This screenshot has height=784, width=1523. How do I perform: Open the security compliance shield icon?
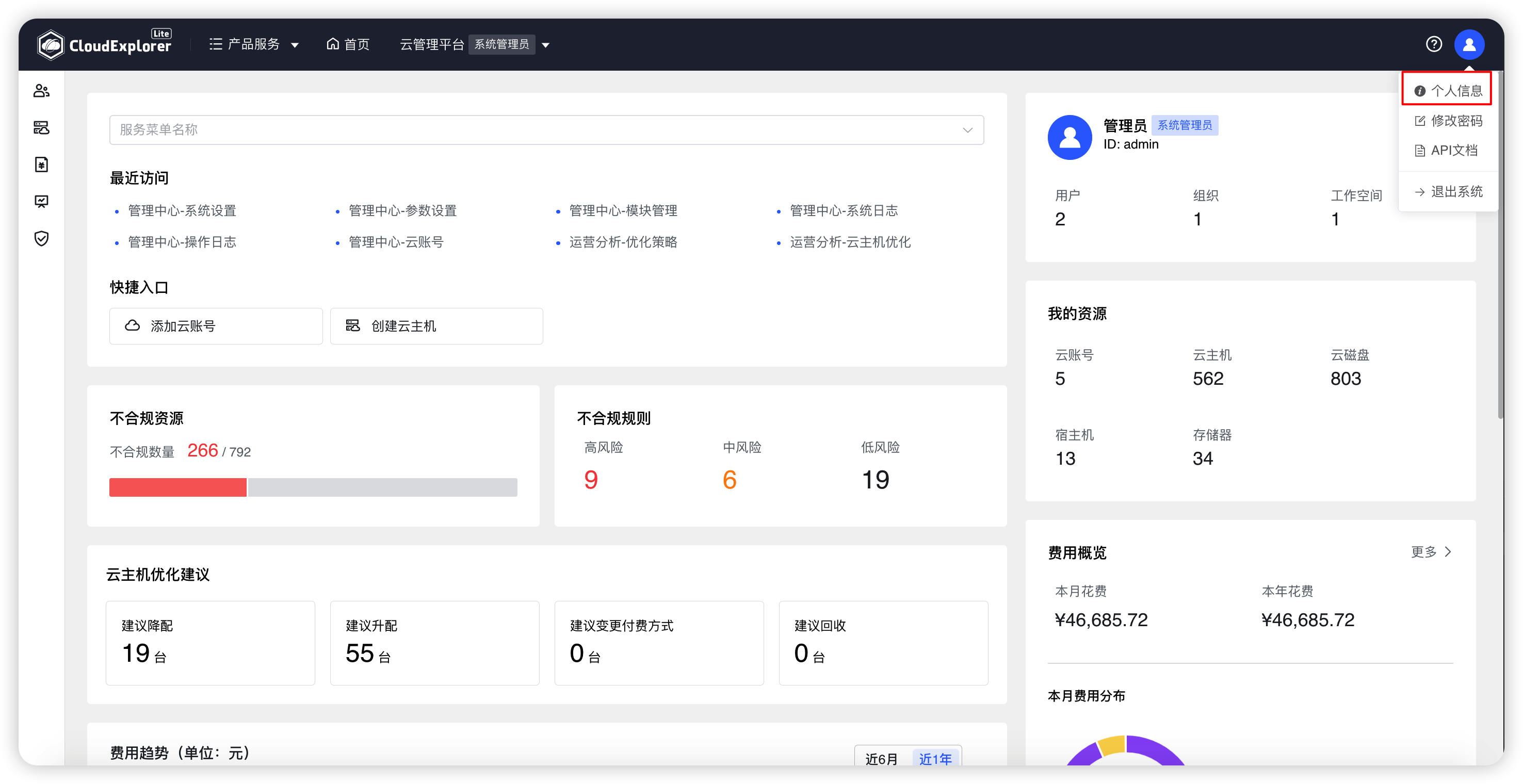(x=41, y=238)
